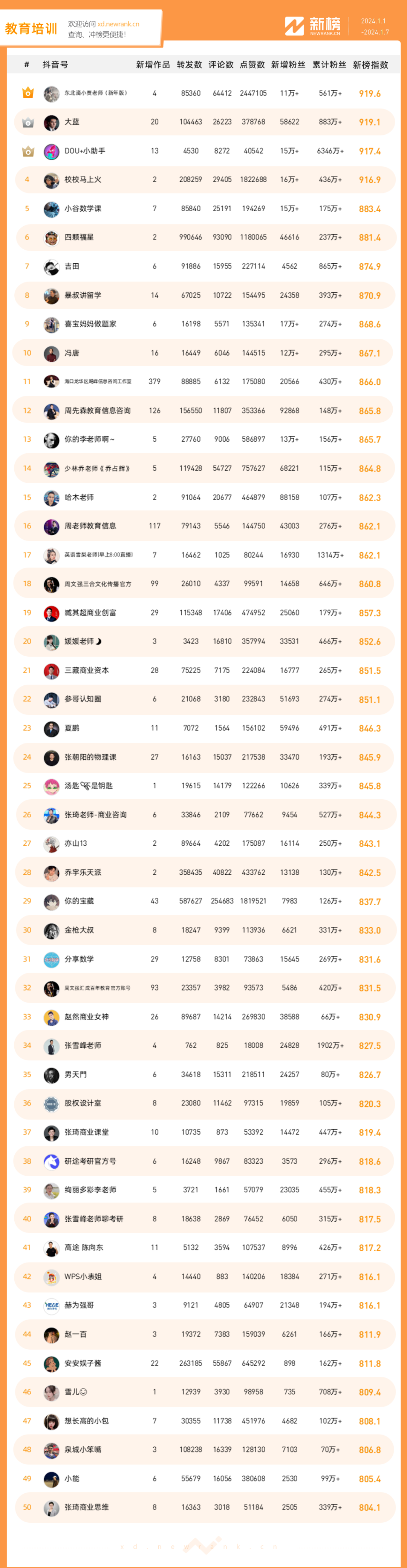Click 分享数学 avatar icon
The width and height of the screenshot is (407, 1568).
pyautogui.click(x=51, y=959)
